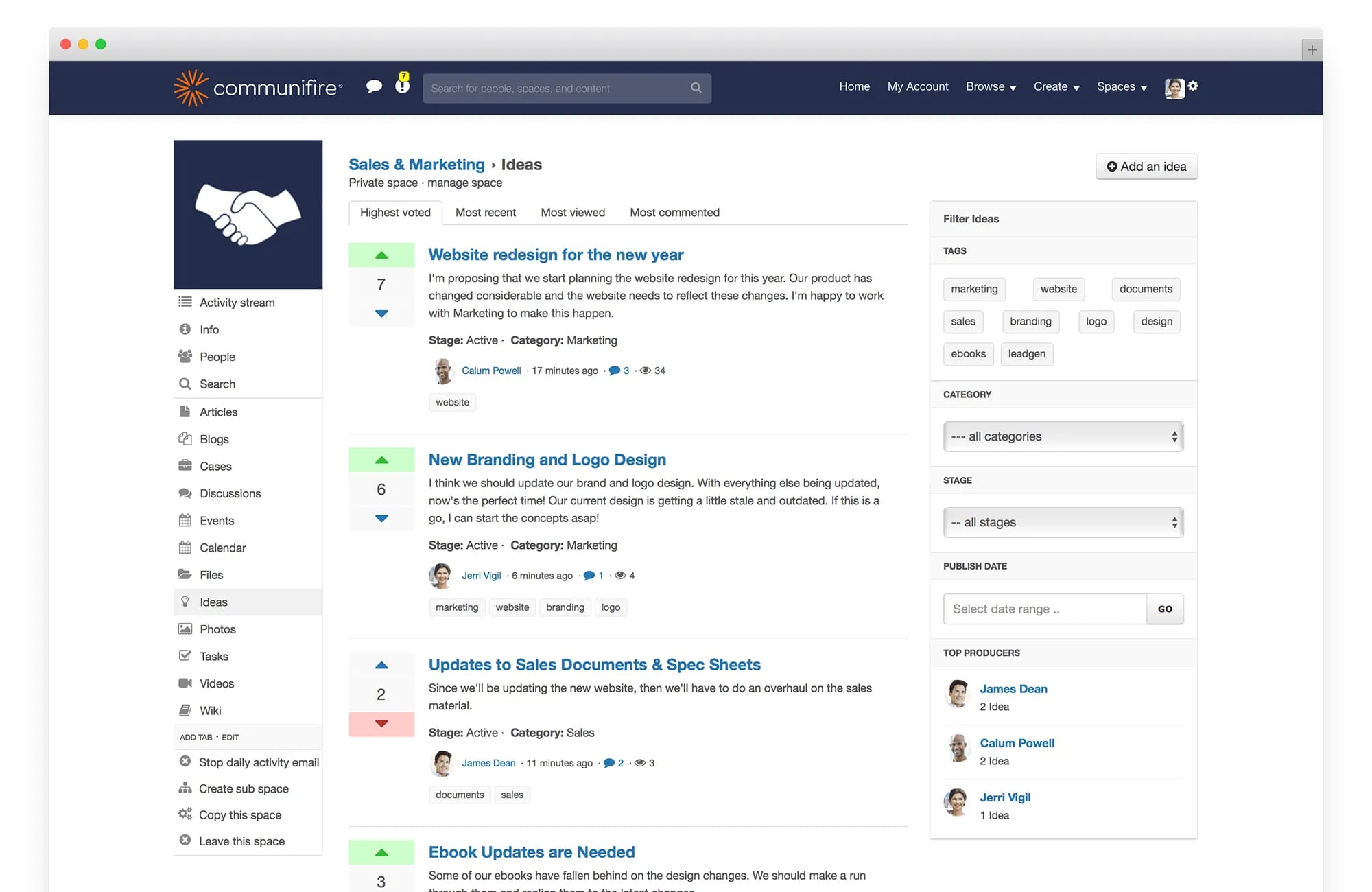Upvote Ebook Updates are Needed idea
The height and width of the screenshot is (892, 1372).
381,853
